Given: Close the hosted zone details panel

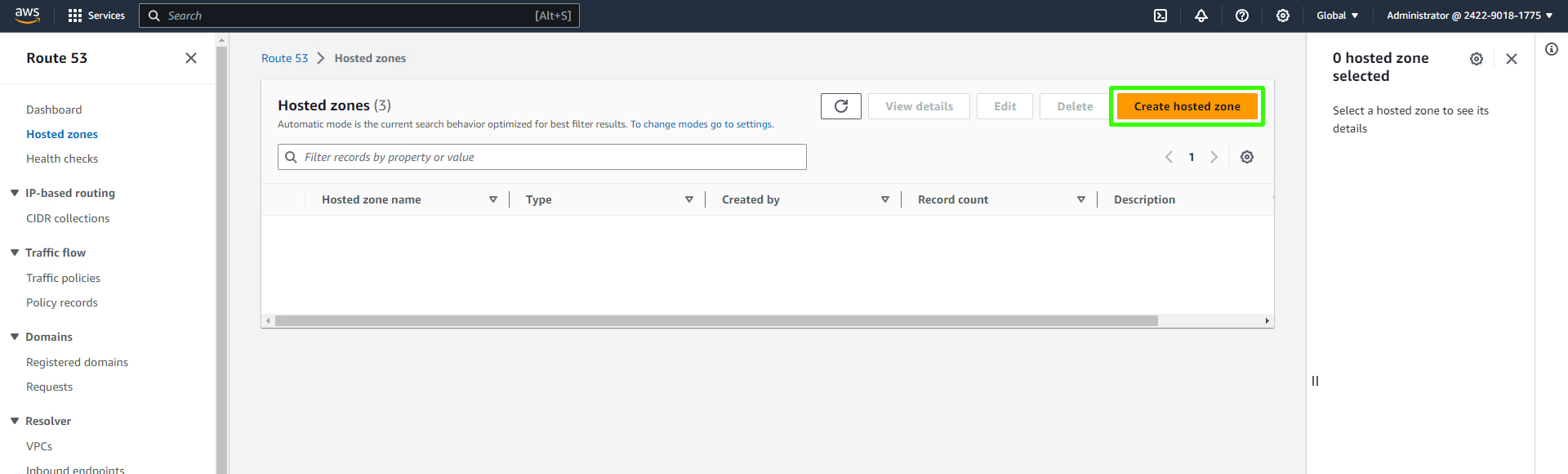Looking at the screenshot, I should [x=1512, y=59].
